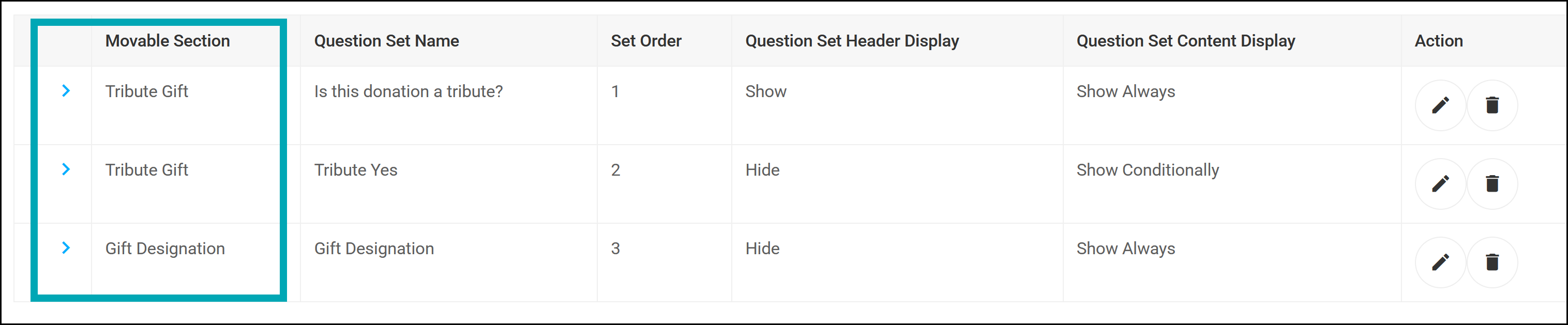Screen dimensions: 1568x325
Task: Delete the Tribute Yes question set
Action: click(1492, 184)
